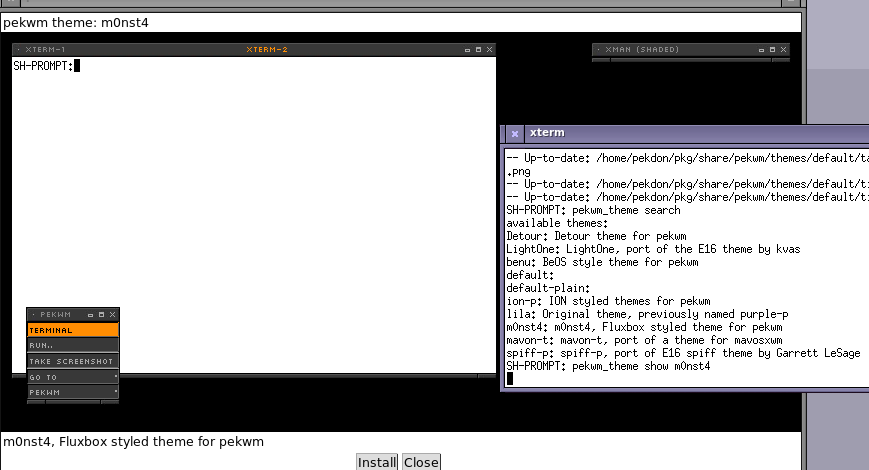Click the PEKWM menu title label

tap(55, 315)
